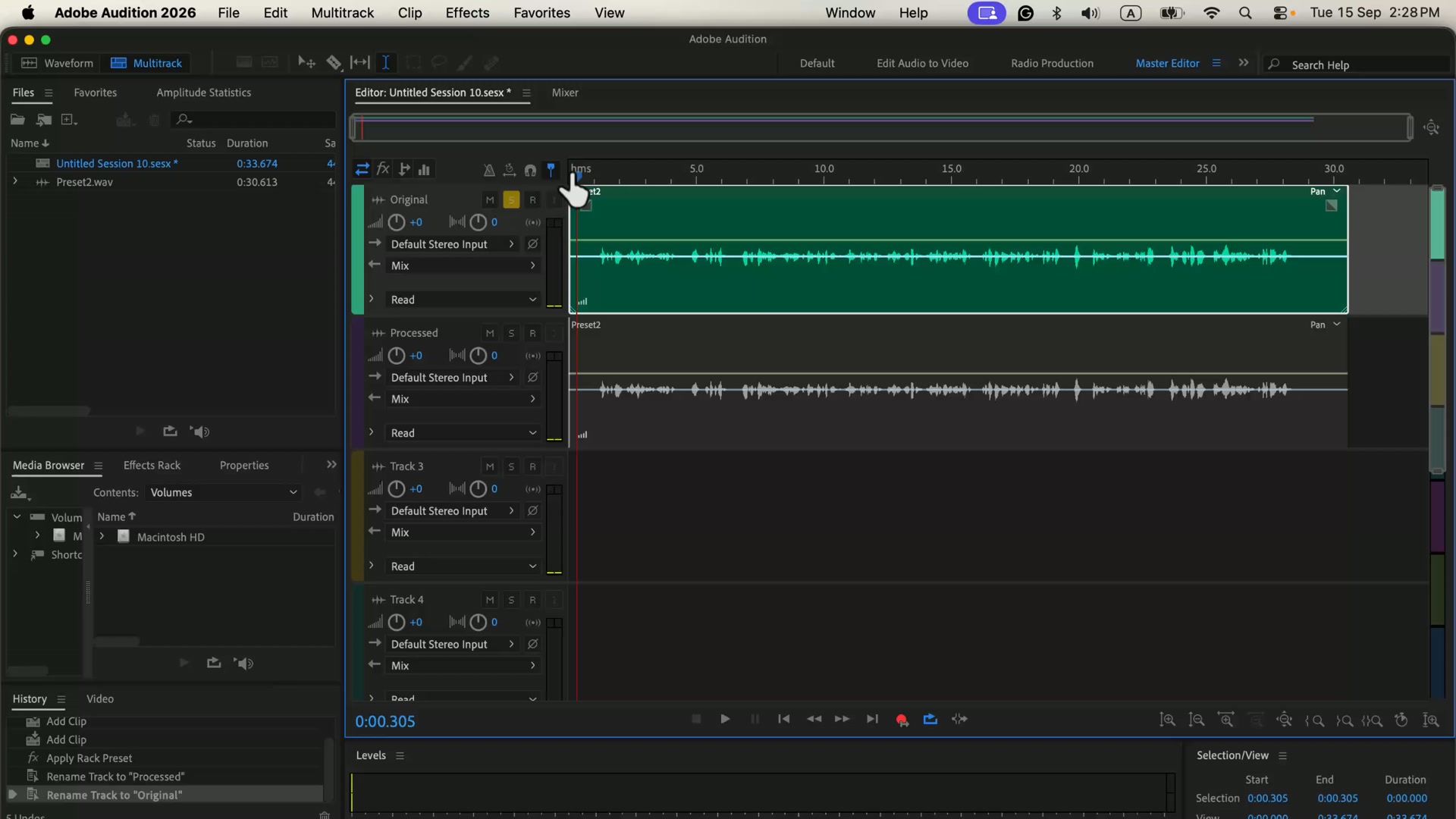Select the Razor tool
This screenshot has height=819, width=1456.
coord(334,63)
